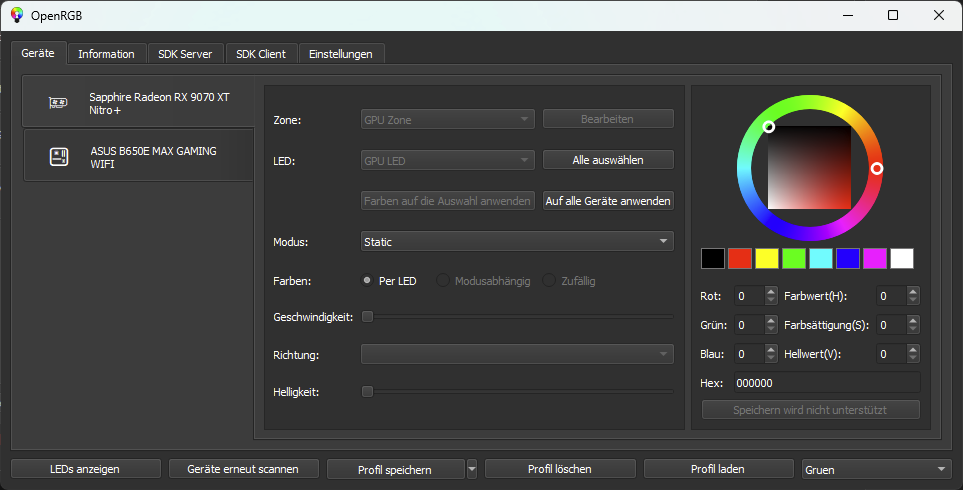This screenshot has width=963, height=490.
Task: Click the Blau value field
Action: [x=749, y=354]
